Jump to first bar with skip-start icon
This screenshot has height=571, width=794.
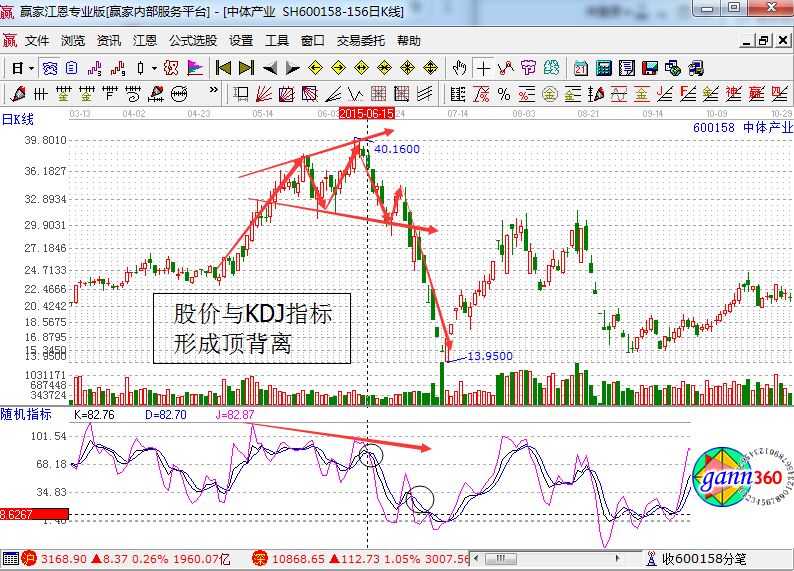223,68
